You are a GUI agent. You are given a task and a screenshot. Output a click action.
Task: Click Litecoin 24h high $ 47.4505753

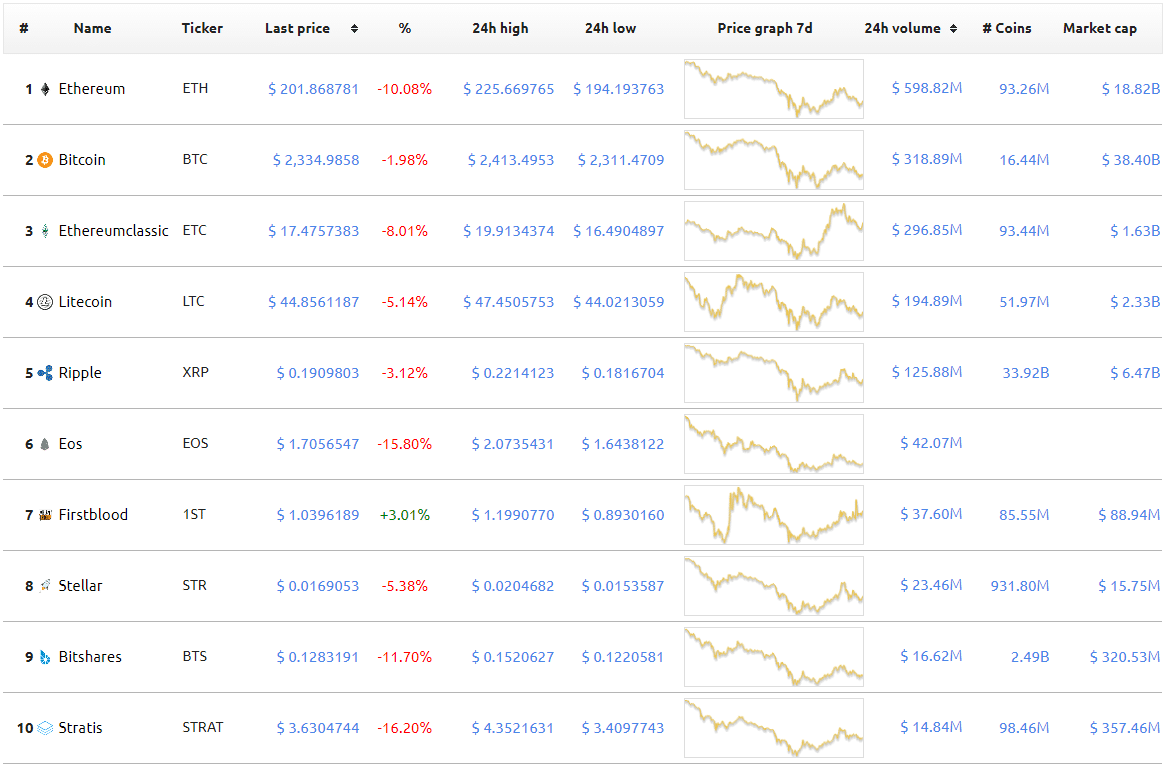point(509,302)
